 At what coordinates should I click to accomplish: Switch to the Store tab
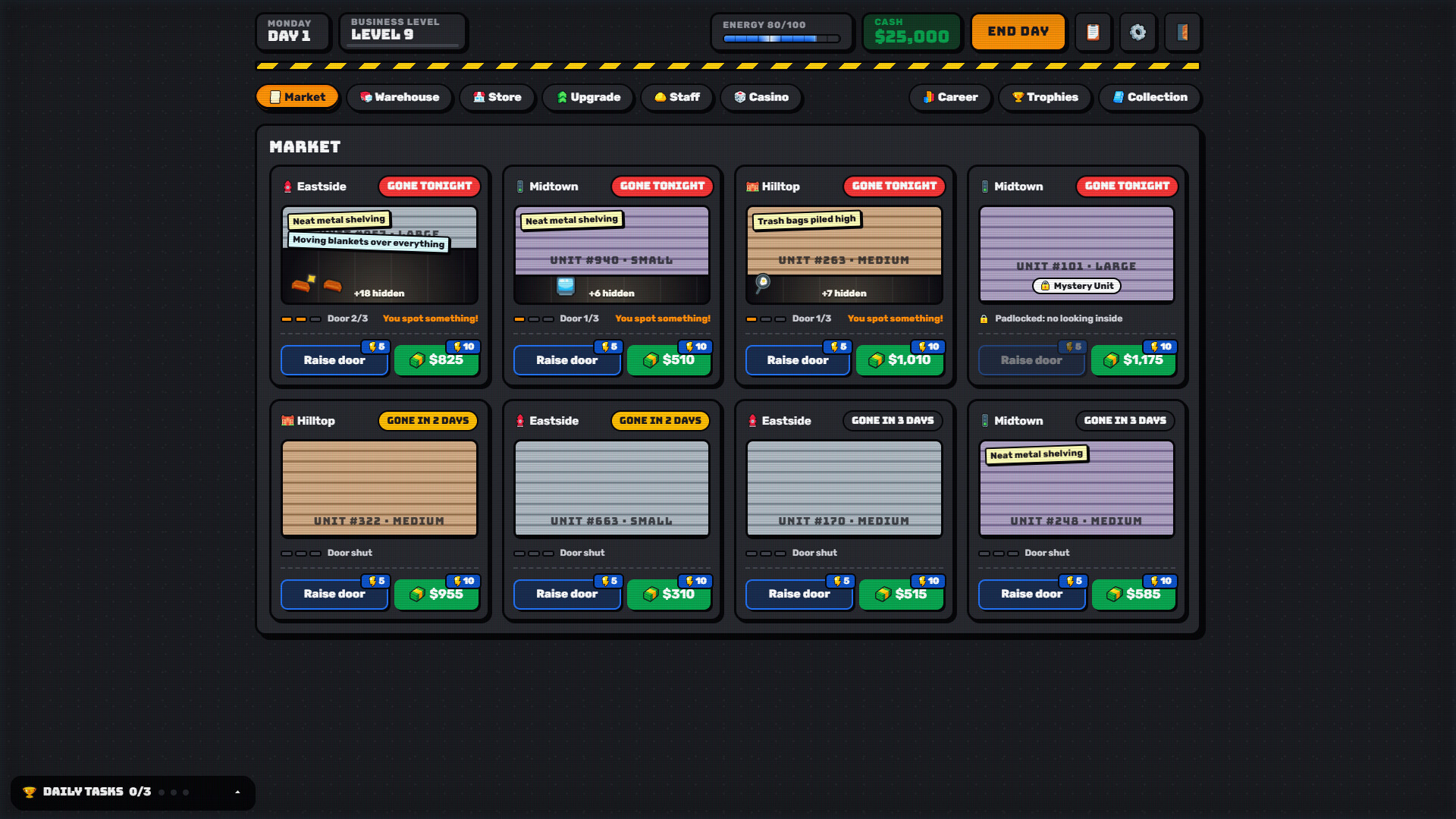tap(497, 97)
